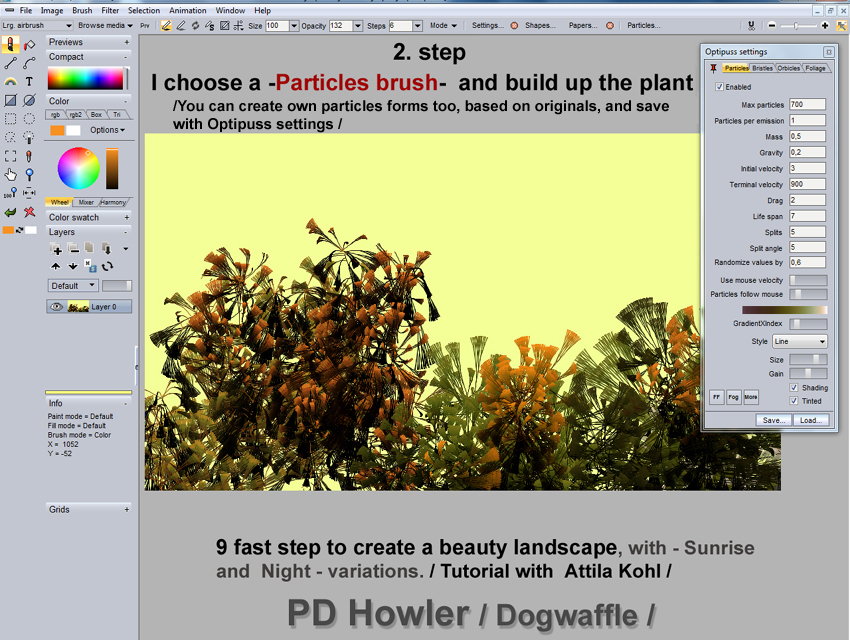Click the Max particles input field
This screenshot has height=640, width=850.
[x=807, y=104]
